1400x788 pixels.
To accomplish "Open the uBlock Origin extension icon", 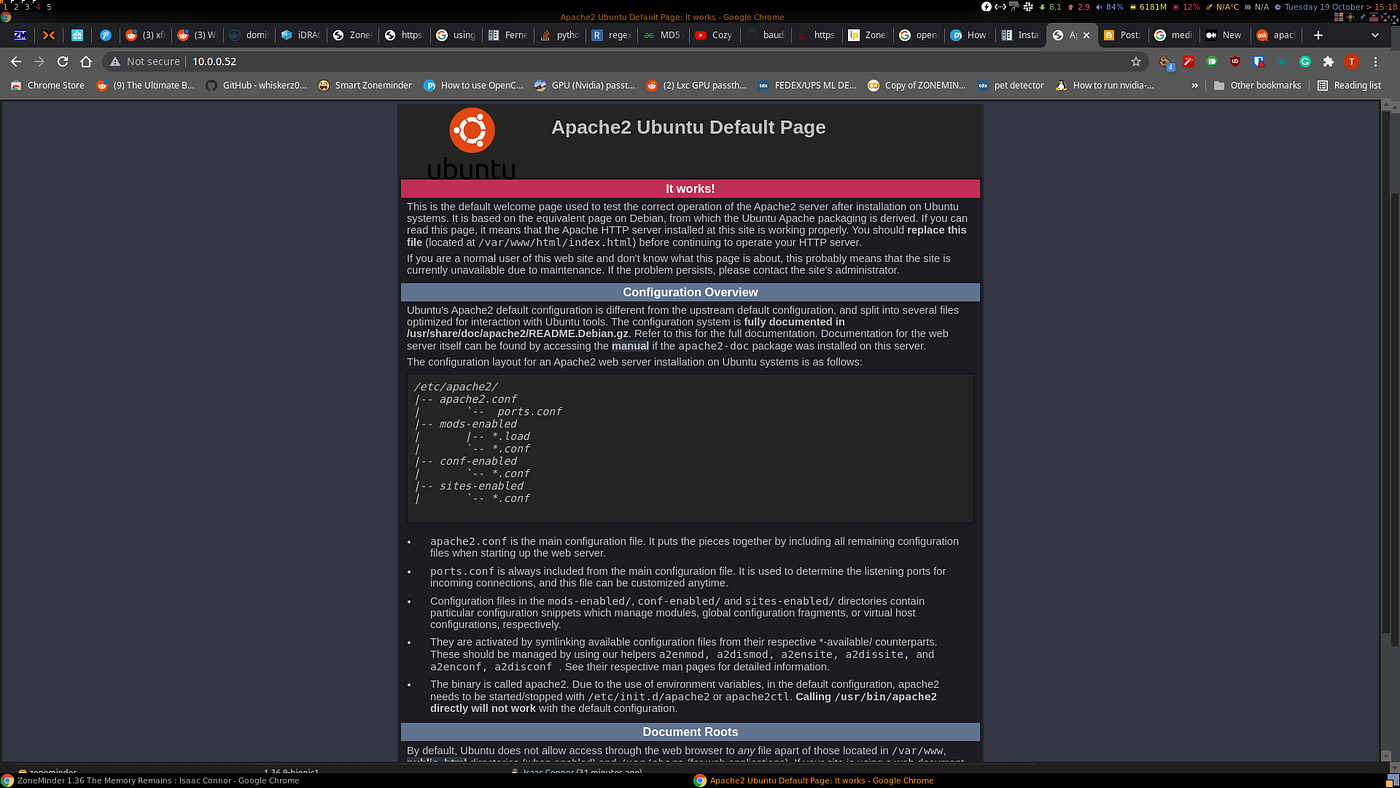I will coord(1236,61).
